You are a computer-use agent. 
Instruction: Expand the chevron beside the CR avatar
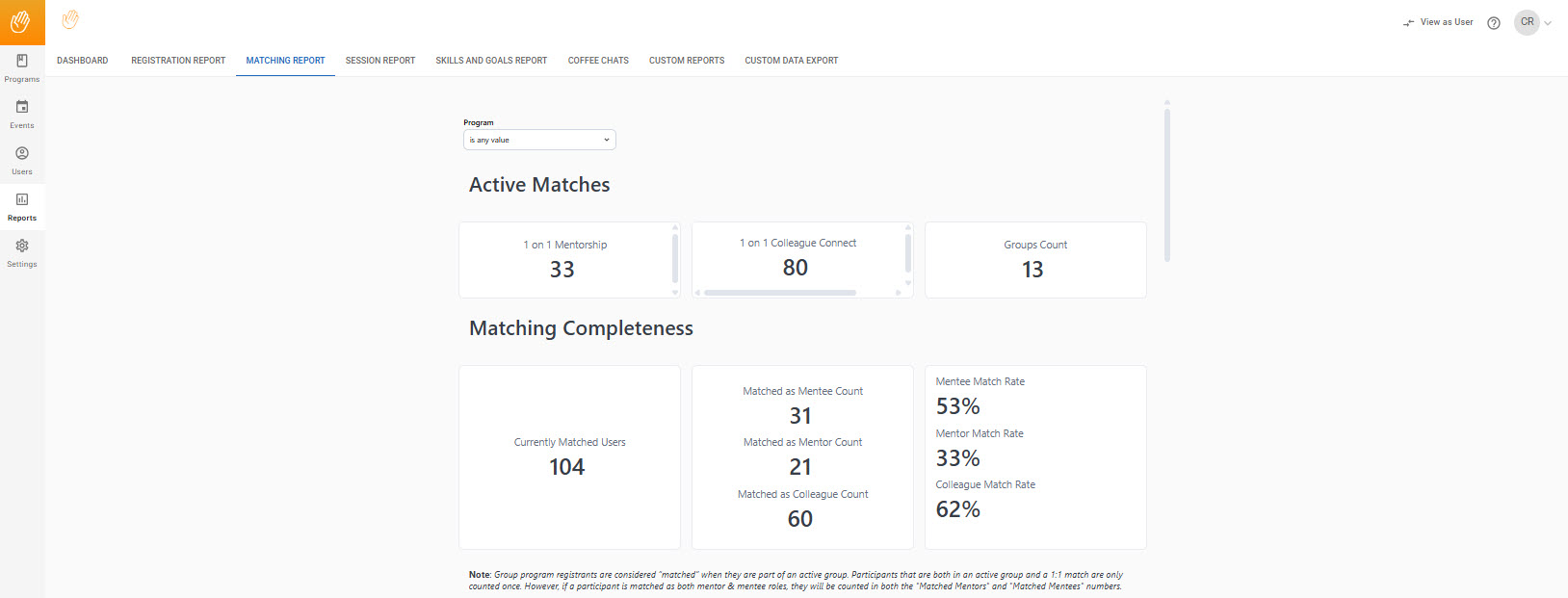[1548, 23]
